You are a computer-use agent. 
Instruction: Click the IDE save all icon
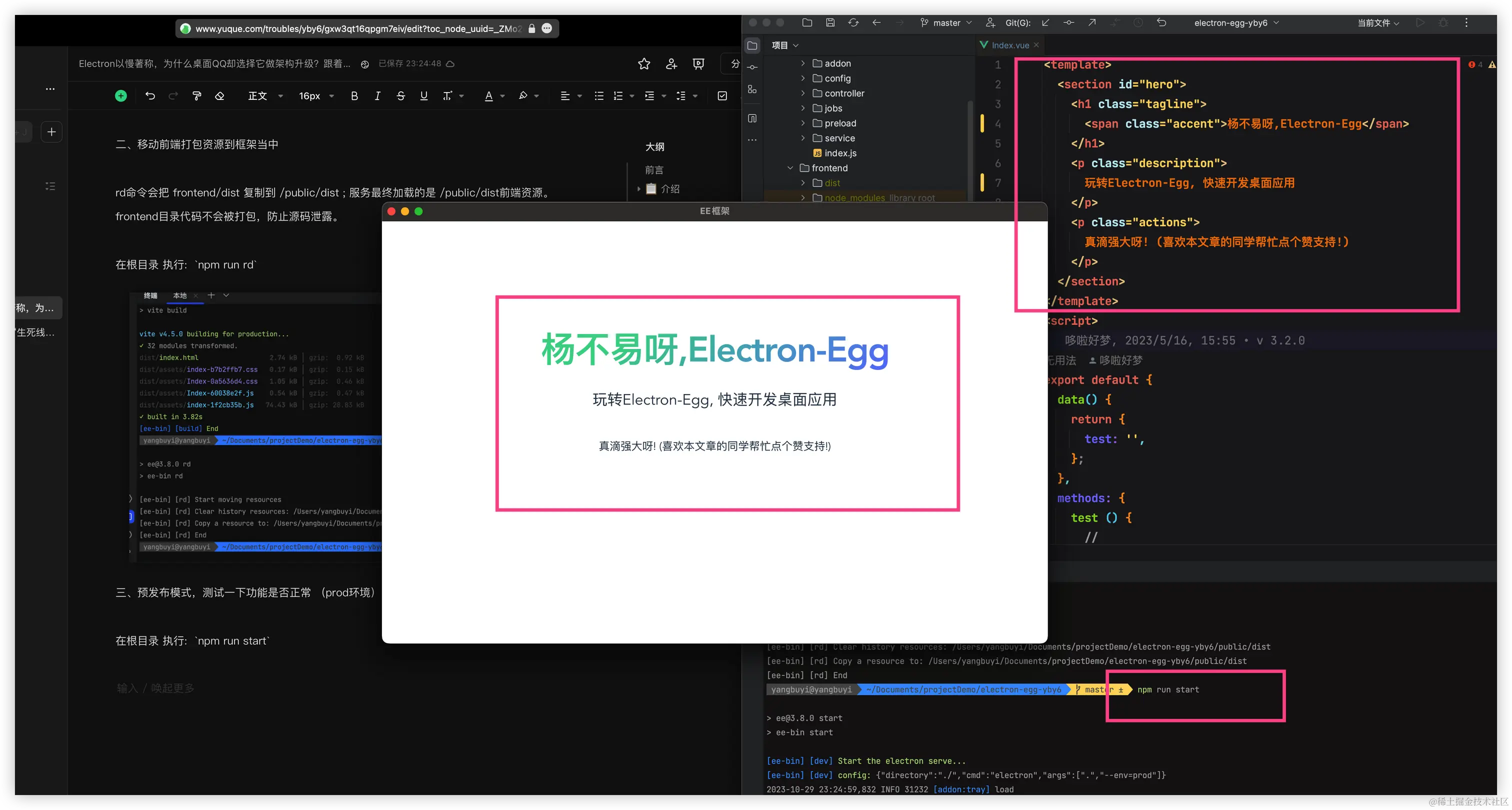pos(830,23)
